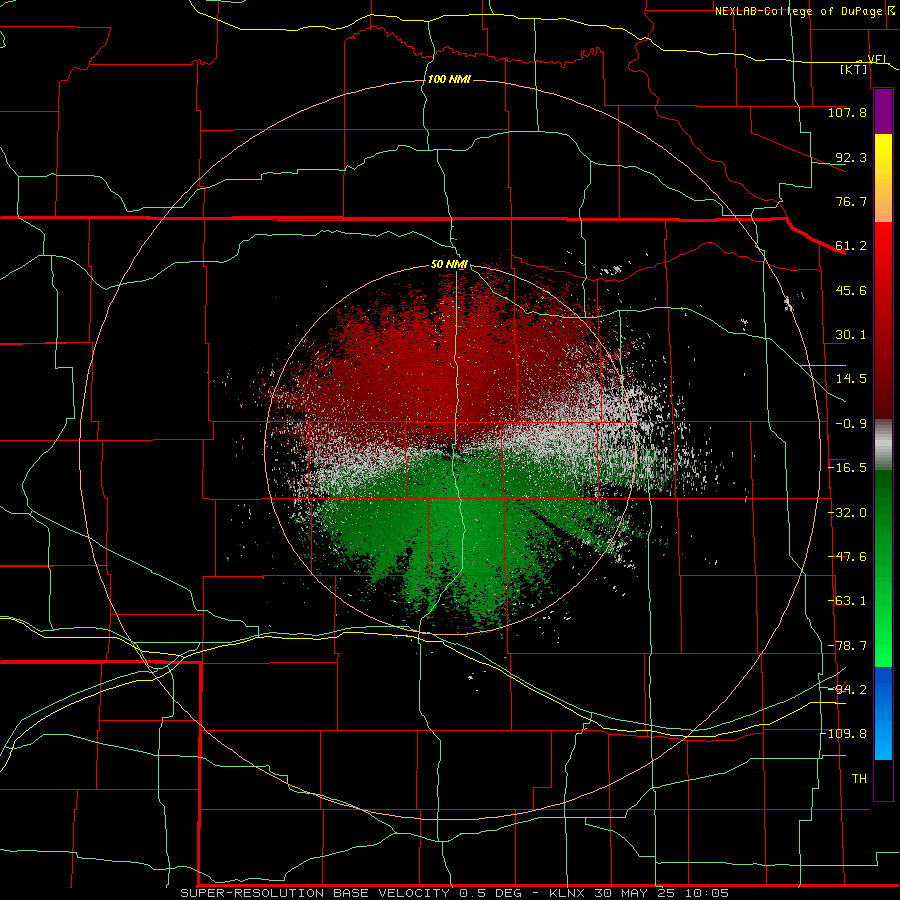Select the -47.6 velocity scale value
Screen dimensions: 900x900
point(847,557)
